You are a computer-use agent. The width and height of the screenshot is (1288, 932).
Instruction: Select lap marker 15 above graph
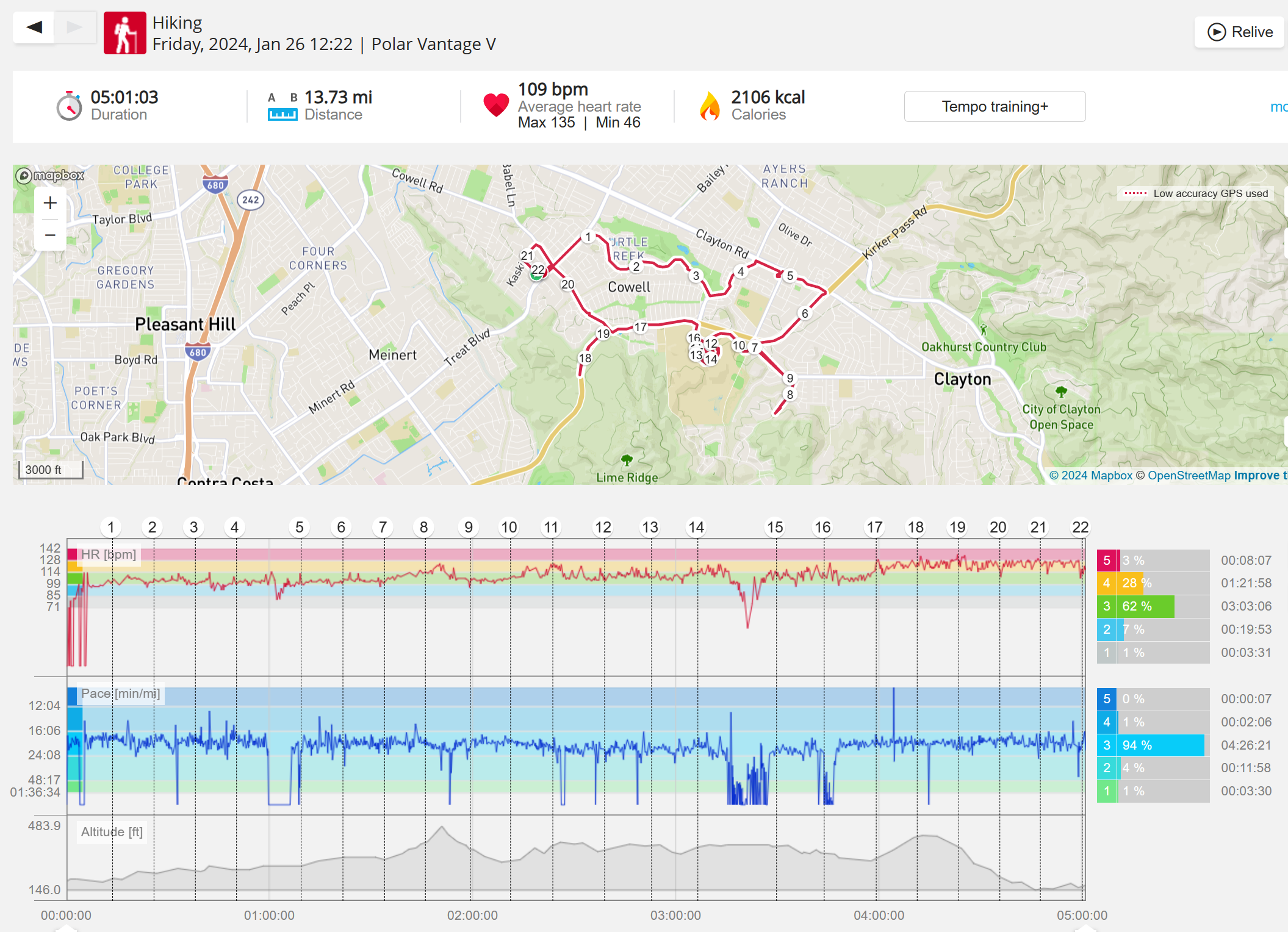775,527
